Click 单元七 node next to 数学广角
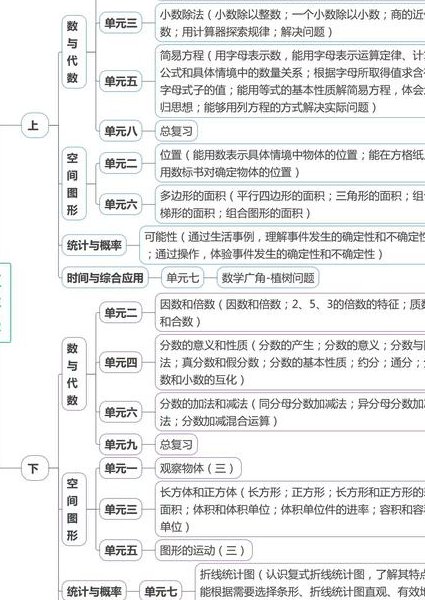The image size is (425, 600). pos(182,277)
